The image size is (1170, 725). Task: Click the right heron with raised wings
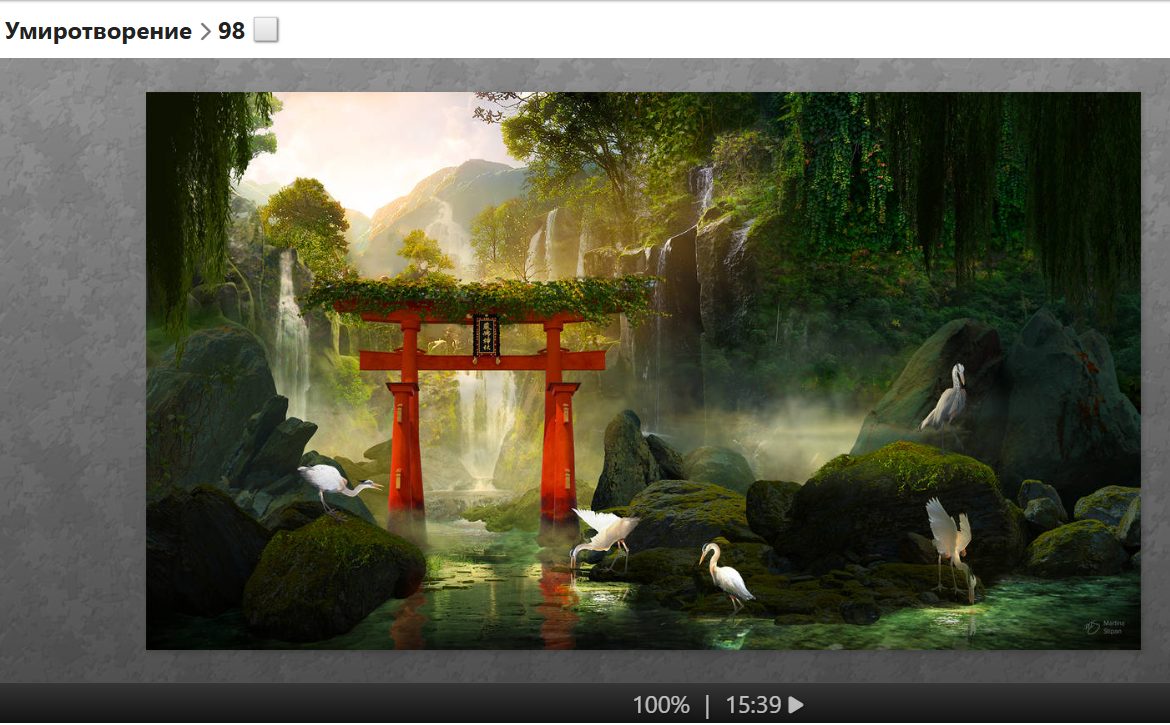coord(950,542)
